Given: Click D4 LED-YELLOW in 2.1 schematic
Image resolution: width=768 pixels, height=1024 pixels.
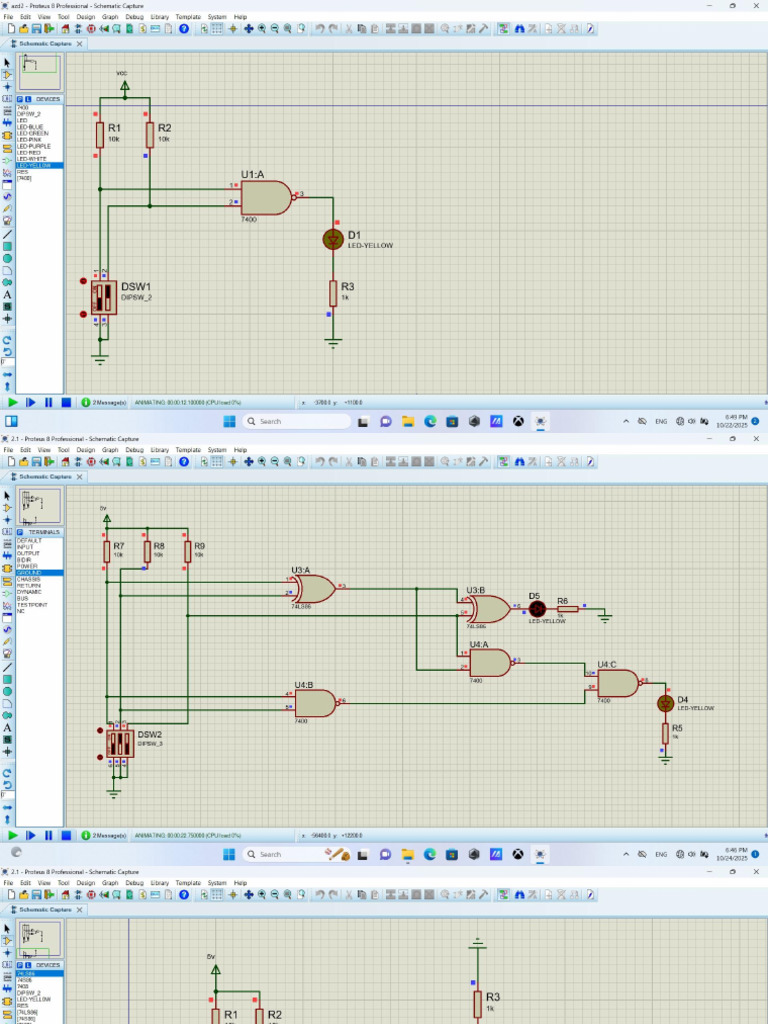Looking at the screenshot, I should [665, 703].
